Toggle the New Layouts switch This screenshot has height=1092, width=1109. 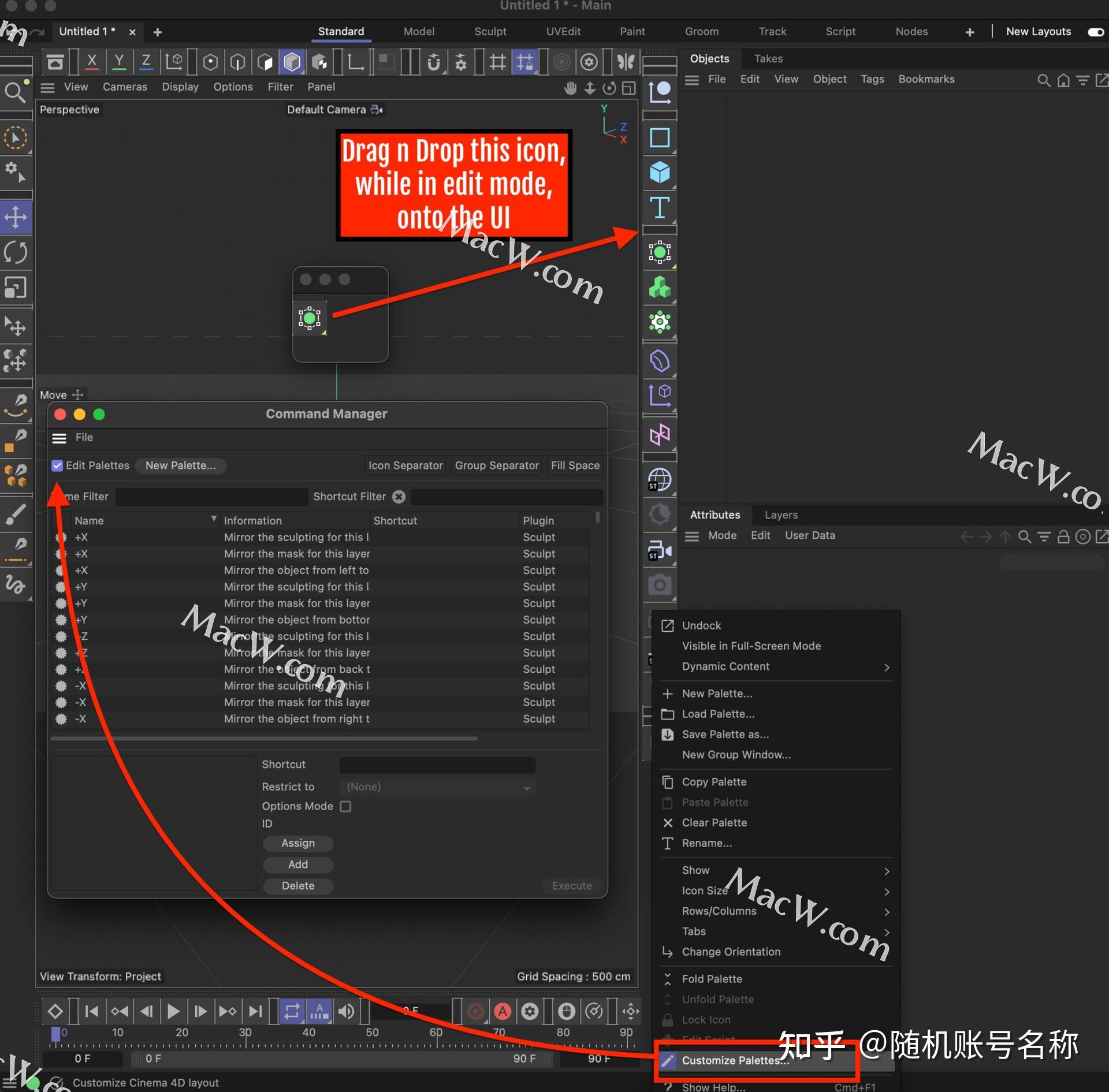(x=1096, y=32)
